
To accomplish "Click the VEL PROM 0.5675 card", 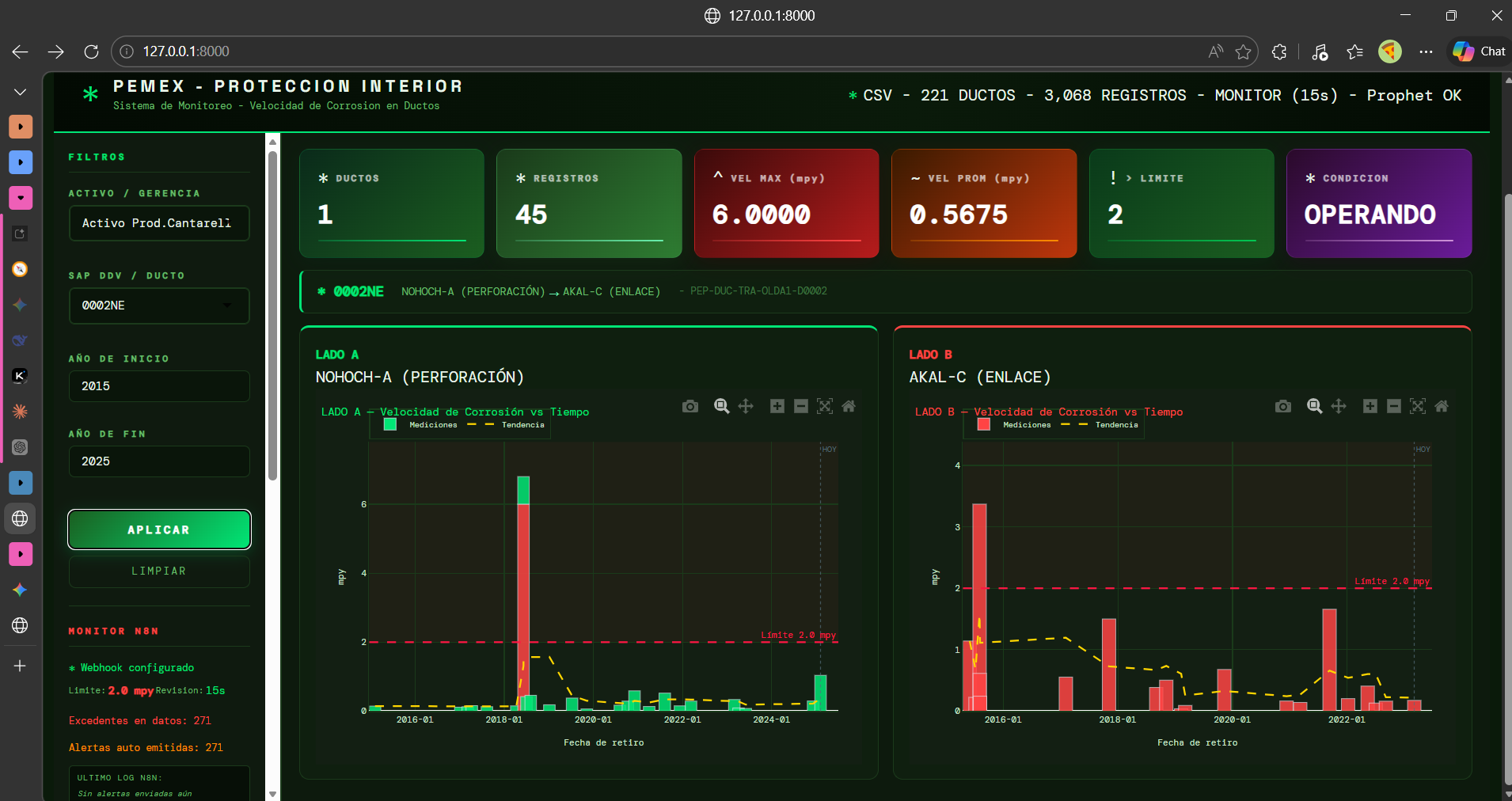I will coord(984,203).
